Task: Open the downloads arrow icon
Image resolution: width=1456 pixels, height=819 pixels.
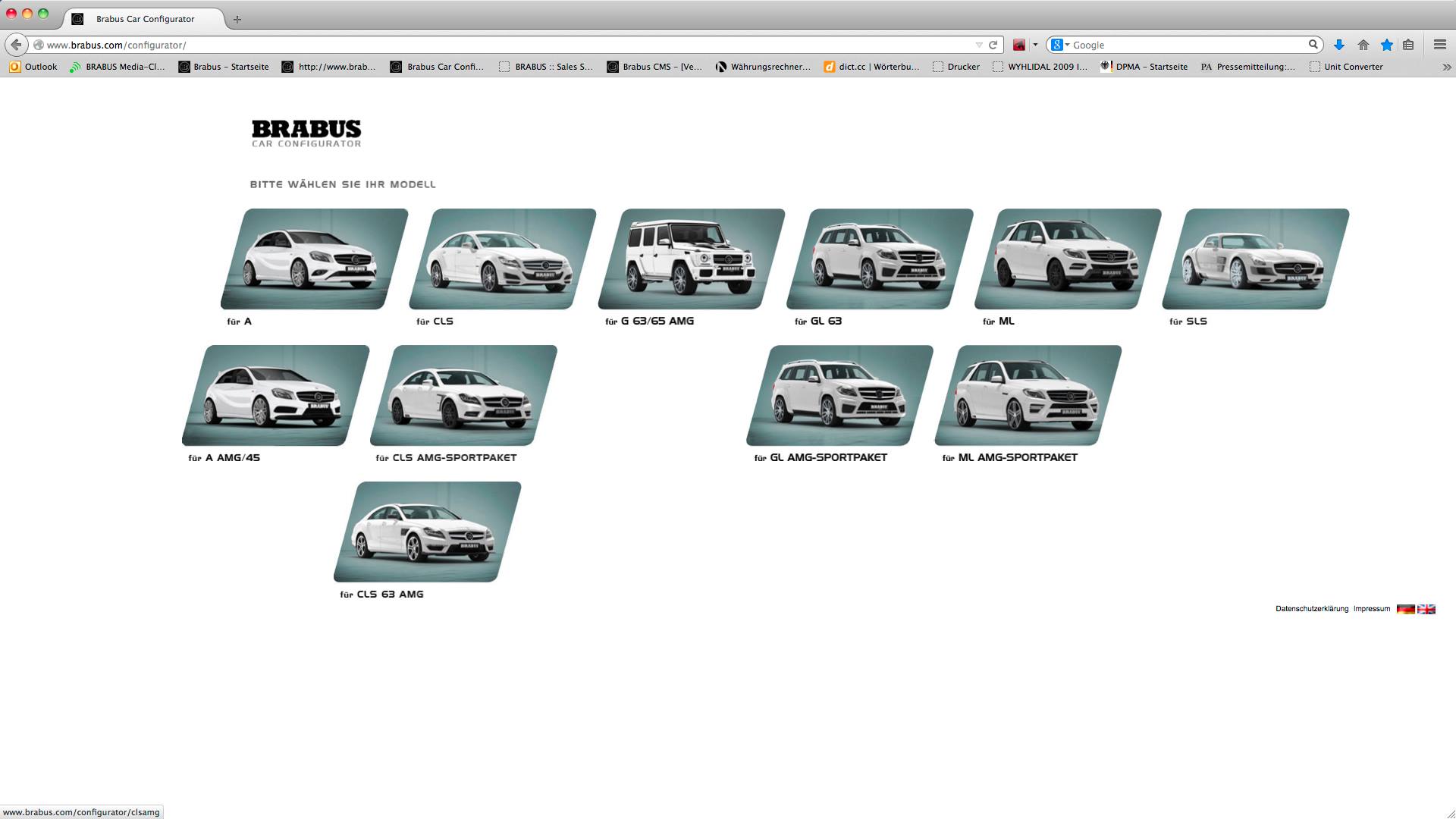Action: [1339, 45]
